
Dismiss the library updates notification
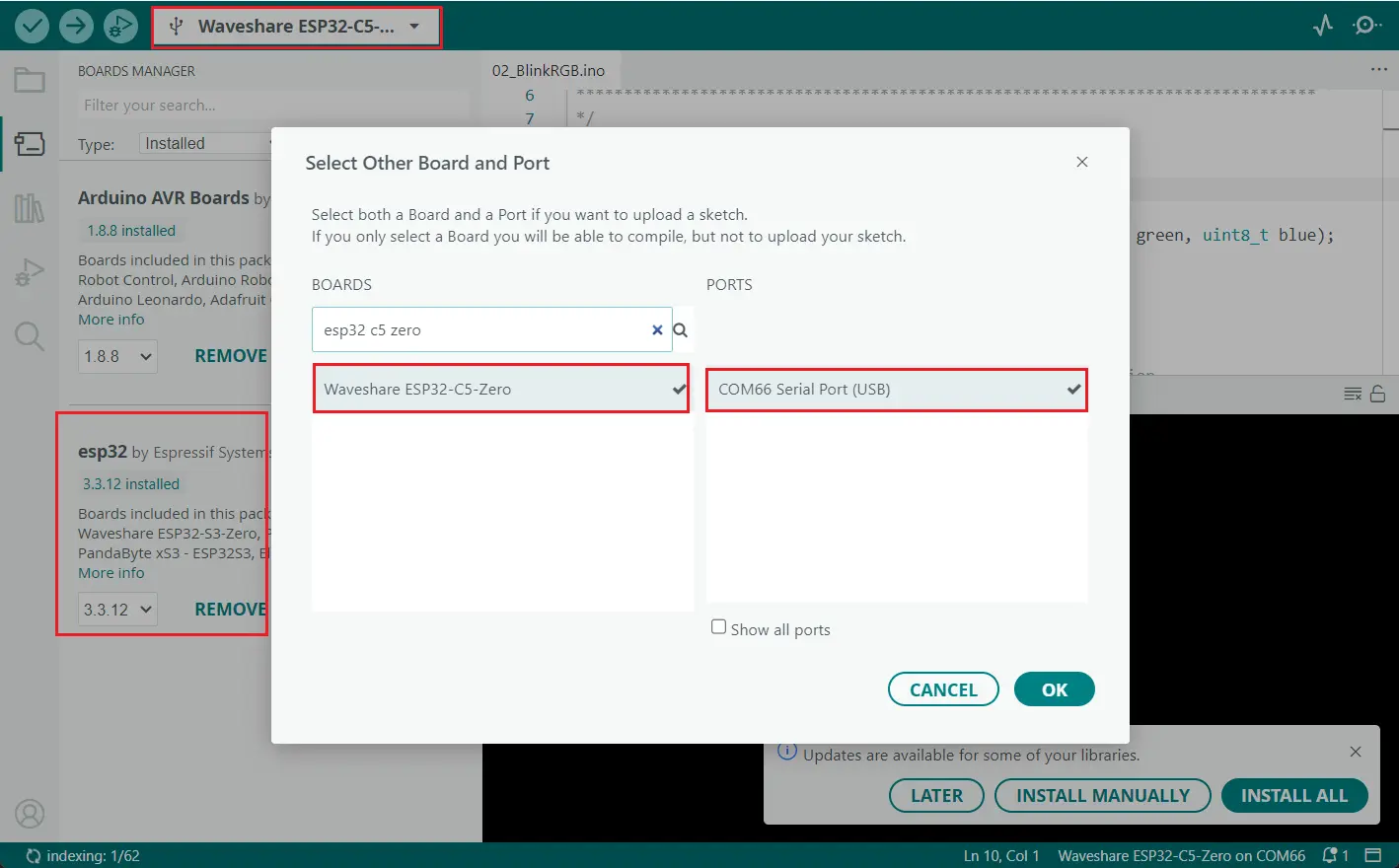click(1356, 752)
